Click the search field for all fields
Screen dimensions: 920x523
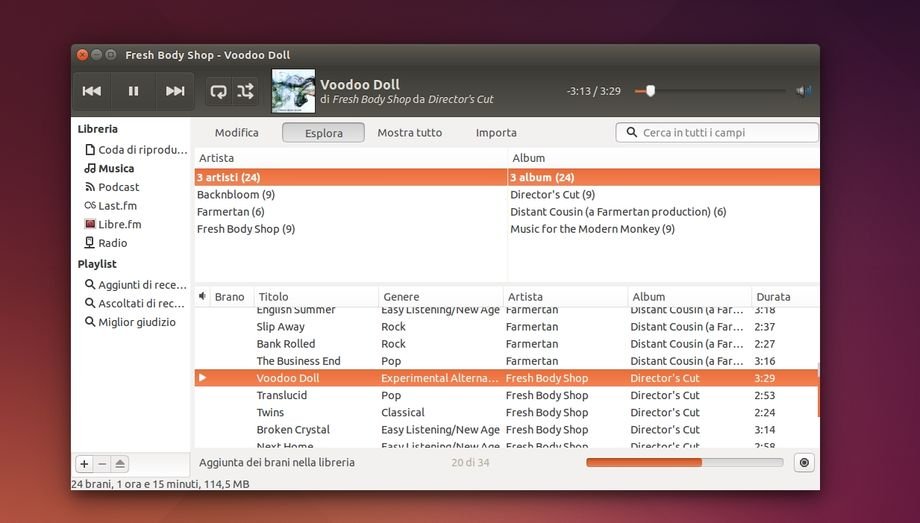pyautogui.click(x=725, y=132)
